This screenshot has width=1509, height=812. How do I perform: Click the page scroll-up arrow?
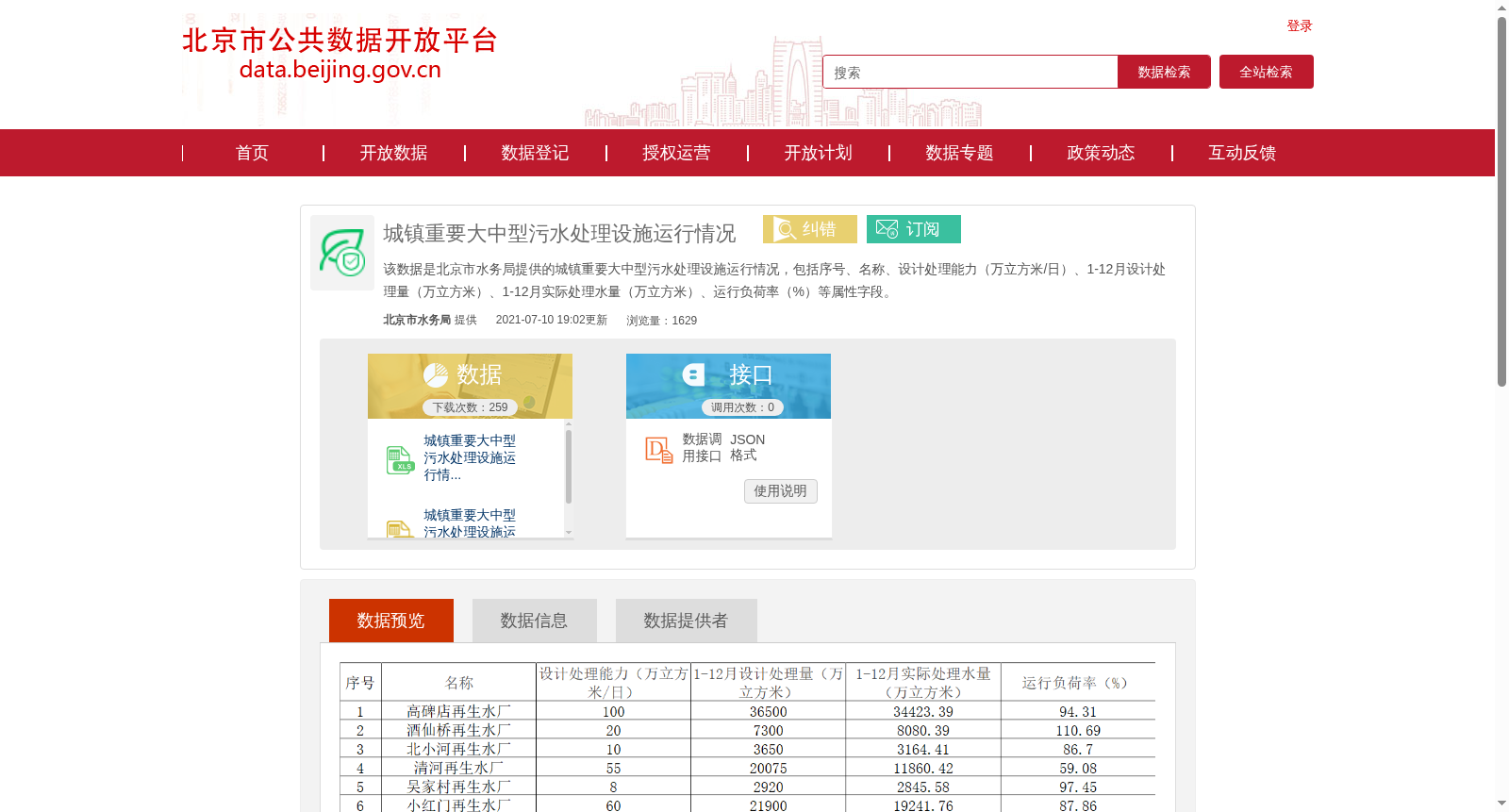(x=1501, y=8)
